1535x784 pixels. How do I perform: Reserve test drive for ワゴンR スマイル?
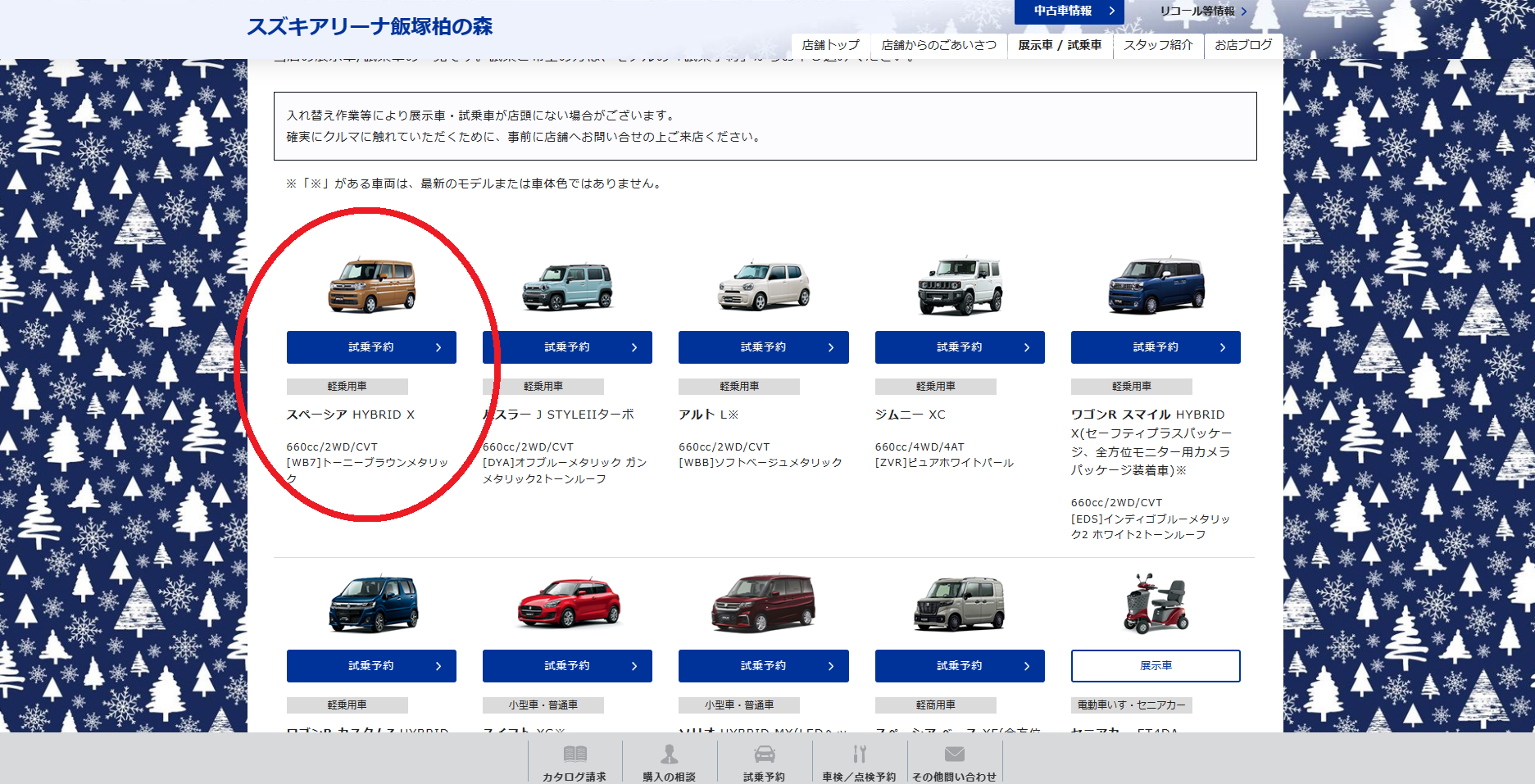(x=1156, y=347)
